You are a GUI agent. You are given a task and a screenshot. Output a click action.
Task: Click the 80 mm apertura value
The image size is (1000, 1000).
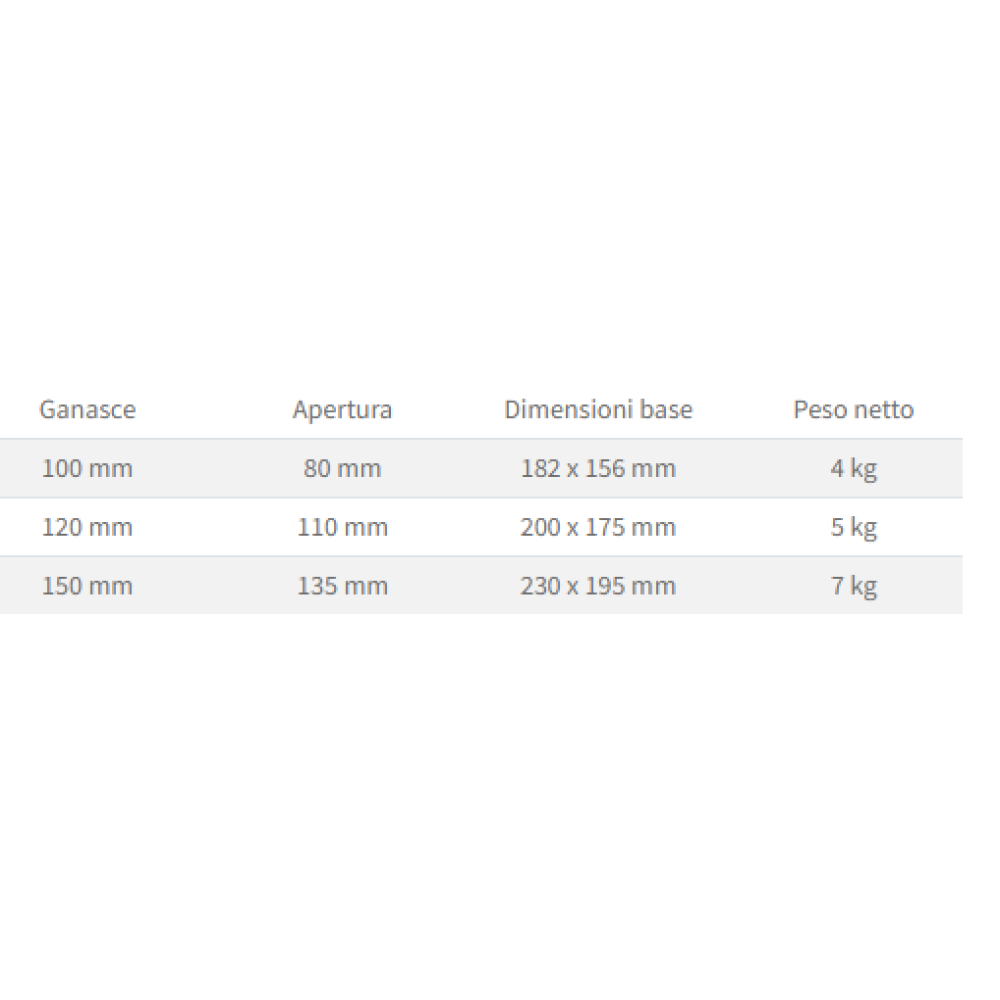point(342,468)
